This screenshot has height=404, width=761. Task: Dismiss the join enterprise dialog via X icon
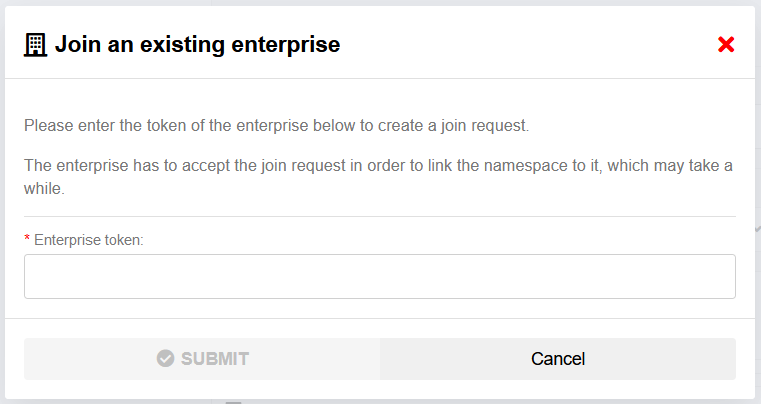pos(726,44)
